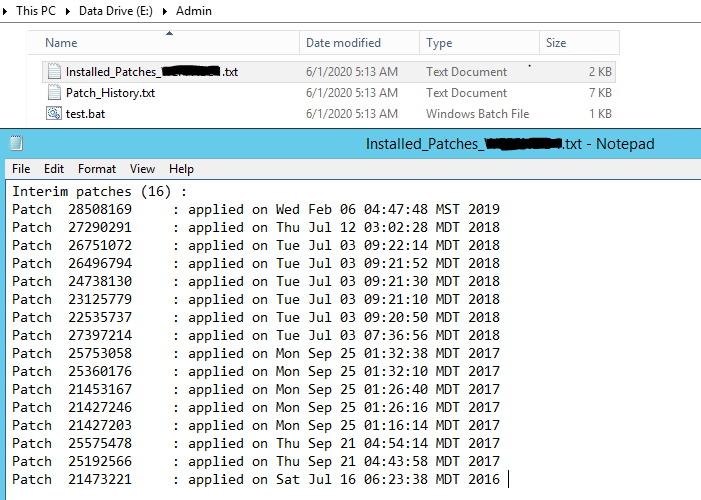Open the Edit menu in Notepad
The height and width of the screenshot is (500, 701).
pos(54,169)
